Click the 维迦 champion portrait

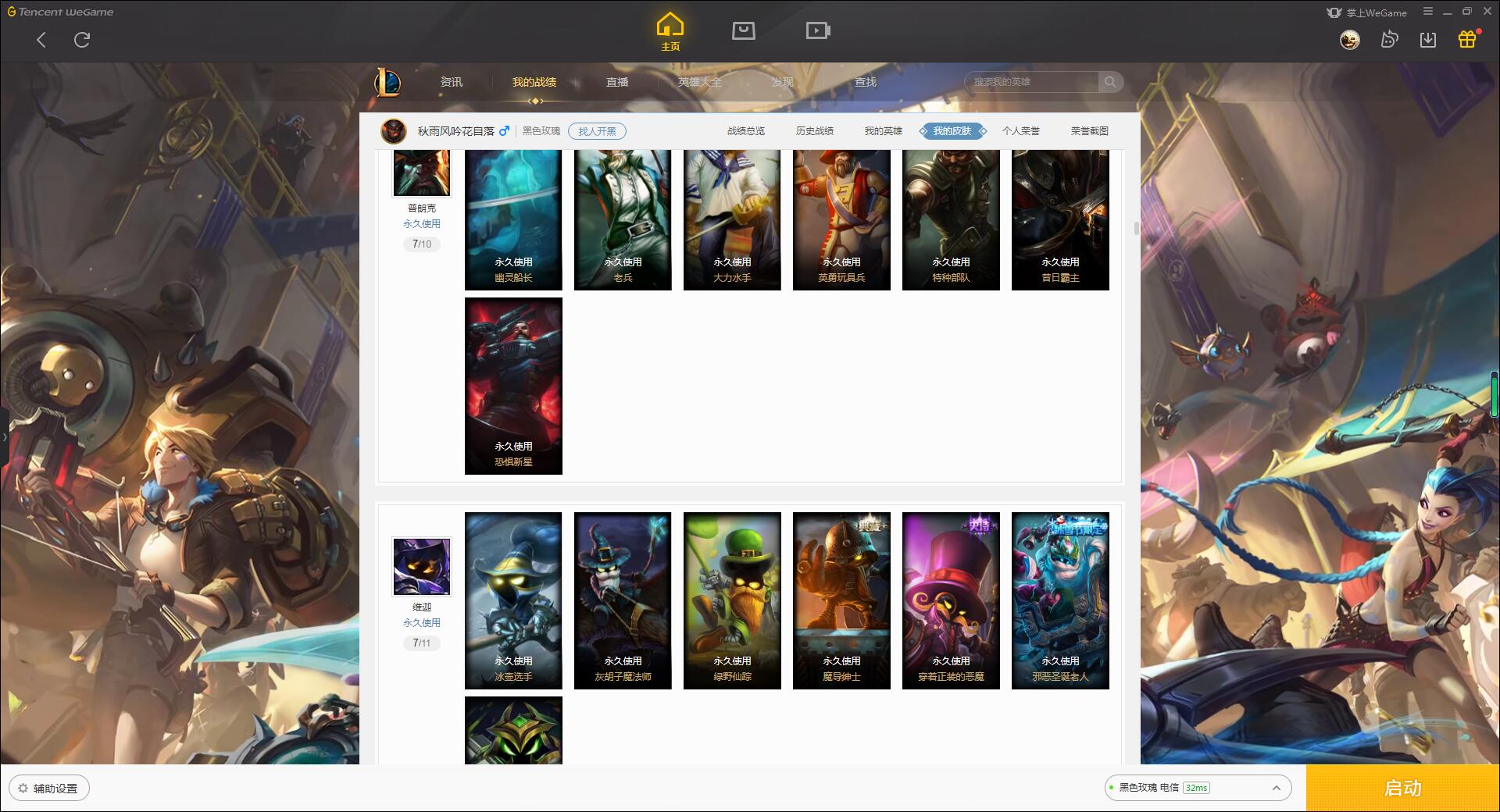tap(422, 567)
